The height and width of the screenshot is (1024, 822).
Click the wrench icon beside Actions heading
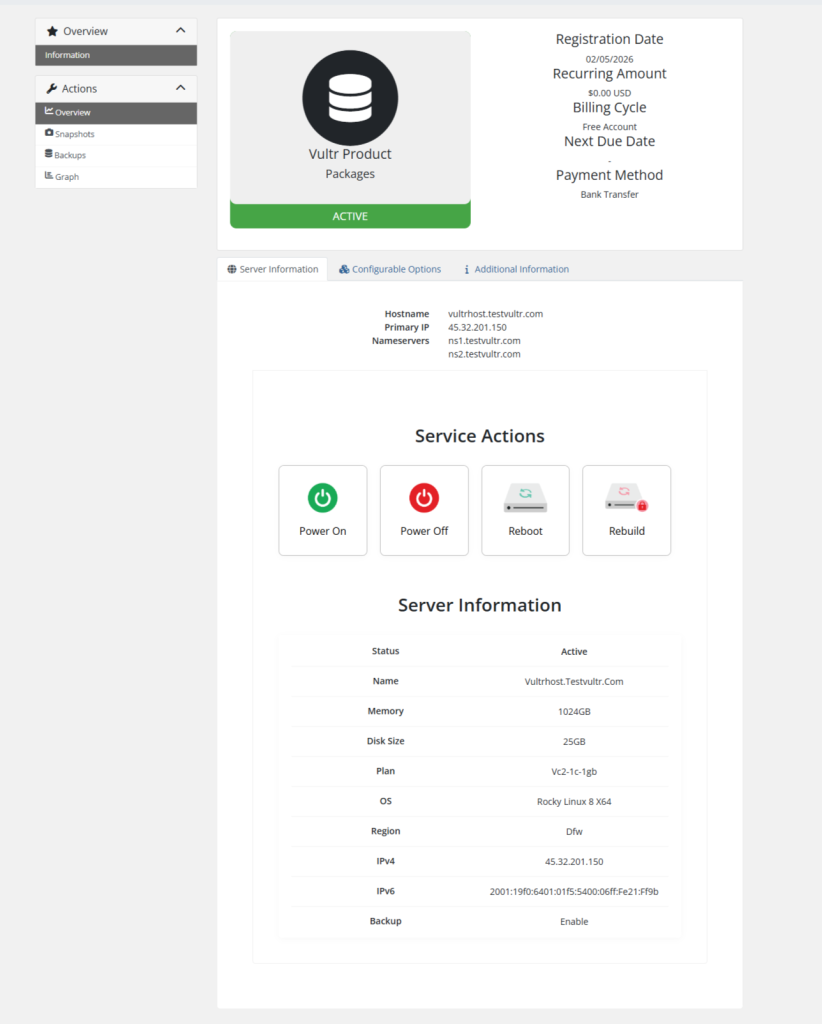52,88
